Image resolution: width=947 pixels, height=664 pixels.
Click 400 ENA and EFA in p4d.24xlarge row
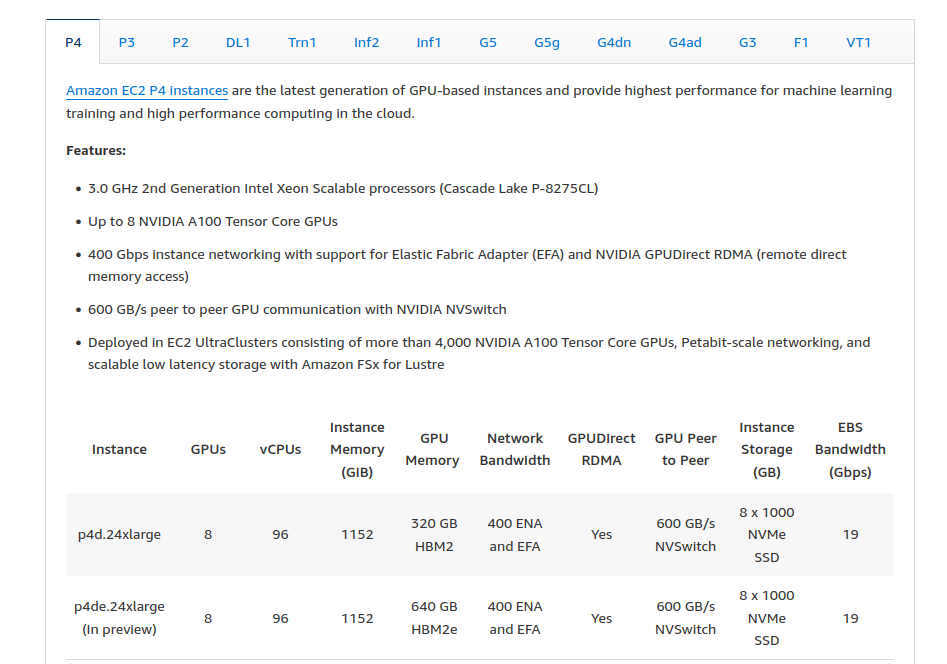(x=515, y=535)
